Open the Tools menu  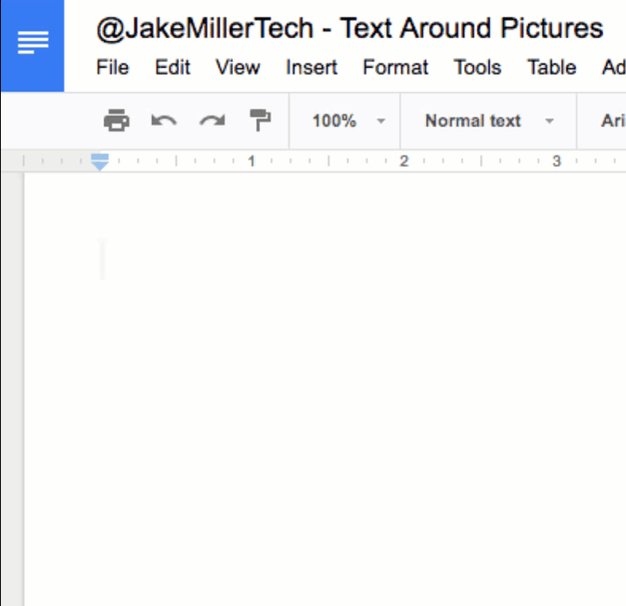tap(477, 67)
